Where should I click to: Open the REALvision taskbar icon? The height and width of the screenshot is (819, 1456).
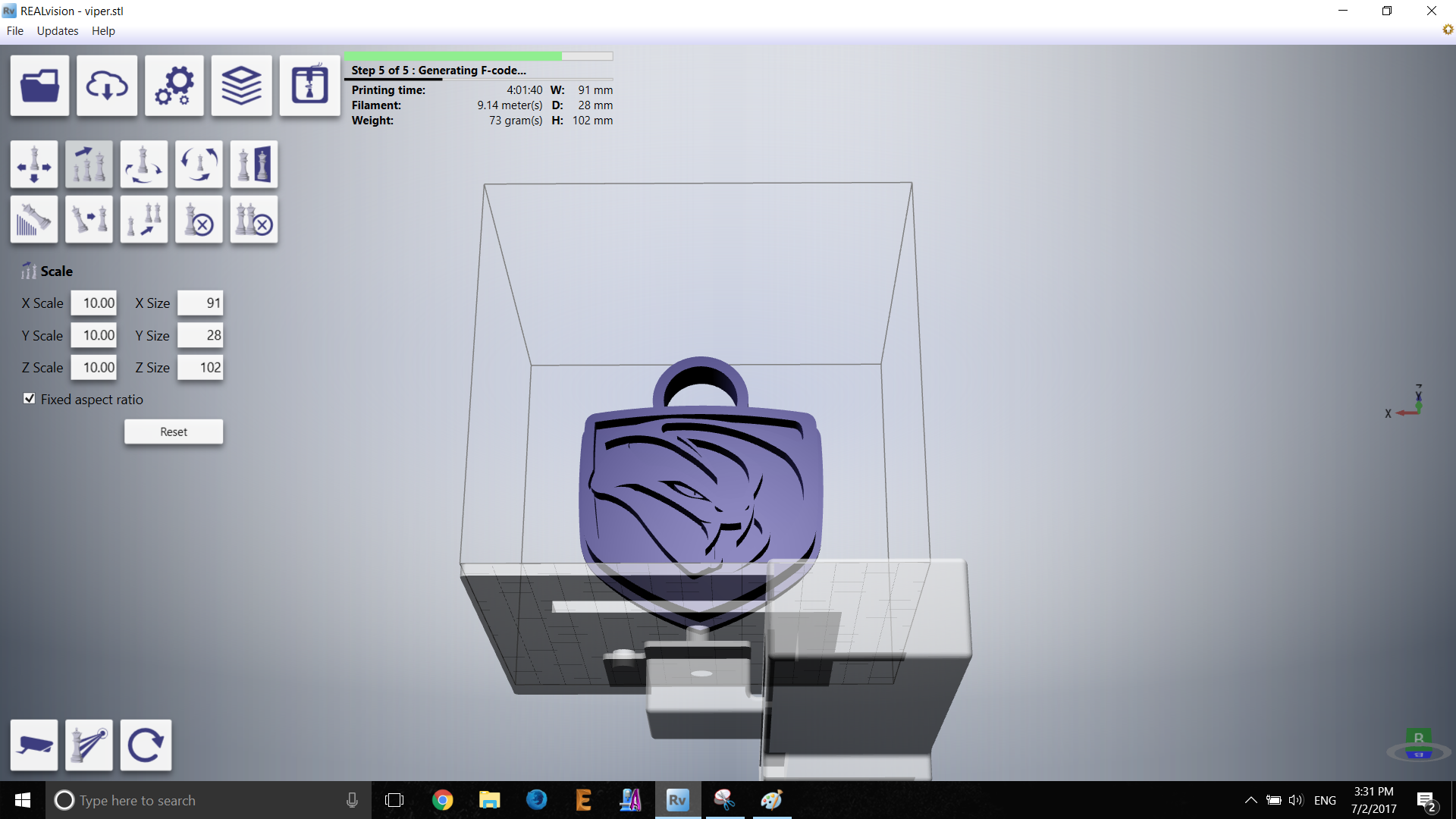click(677, 800)
